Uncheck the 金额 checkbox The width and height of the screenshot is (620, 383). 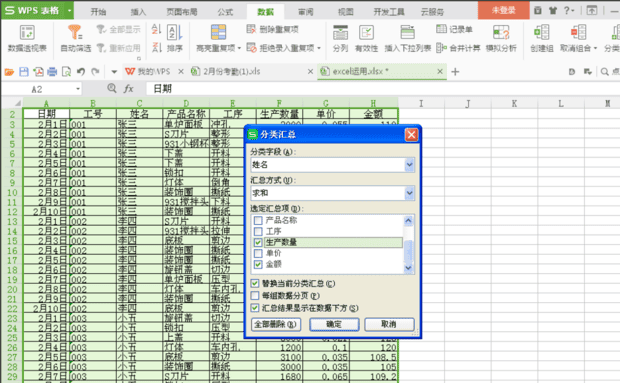tap(258, 264)
